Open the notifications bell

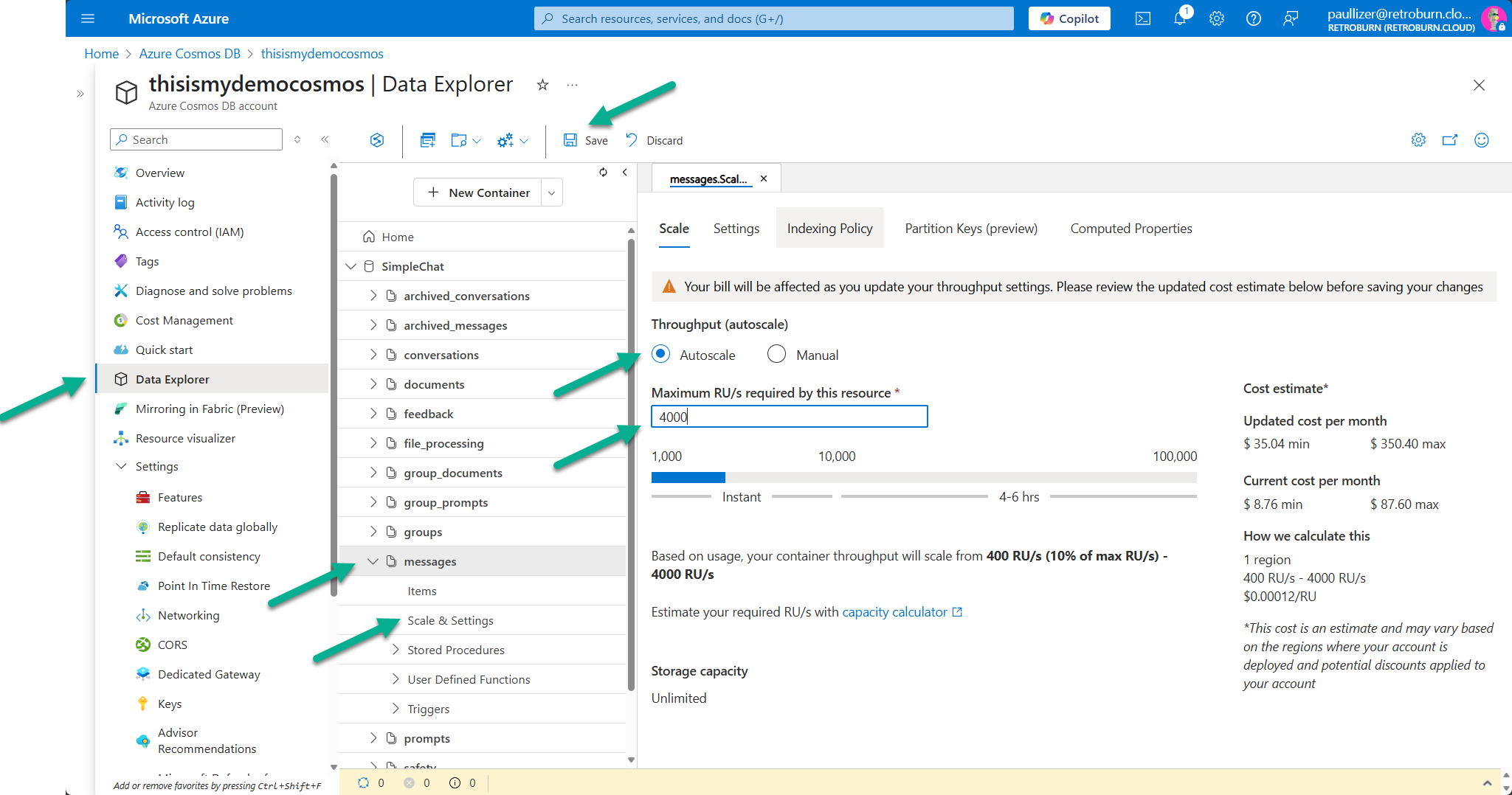pos(1180,18)
